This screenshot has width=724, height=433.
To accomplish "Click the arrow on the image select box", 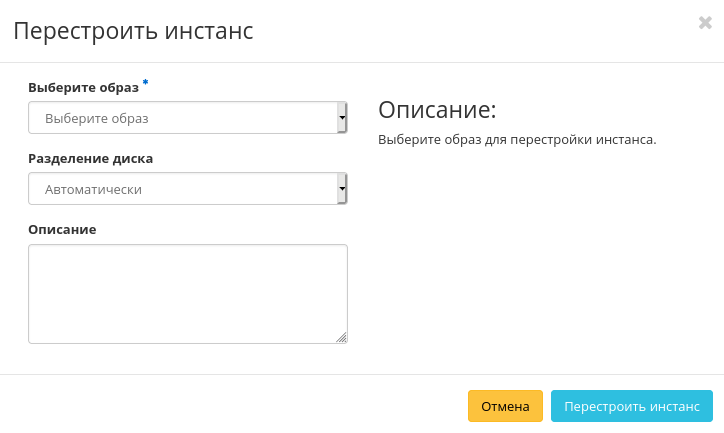I will [x=342, y=118].
